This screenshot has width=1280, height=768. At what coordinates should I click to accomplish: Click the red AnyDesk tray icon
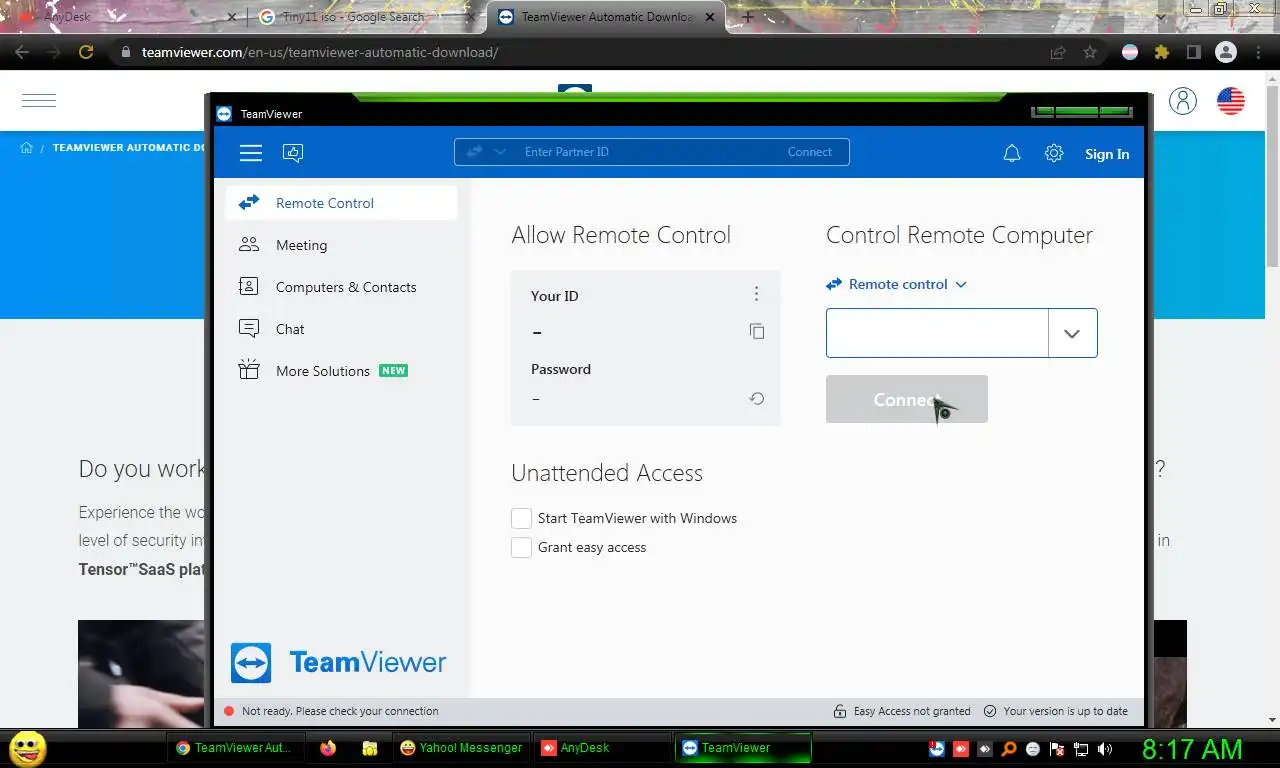(961, 748)
